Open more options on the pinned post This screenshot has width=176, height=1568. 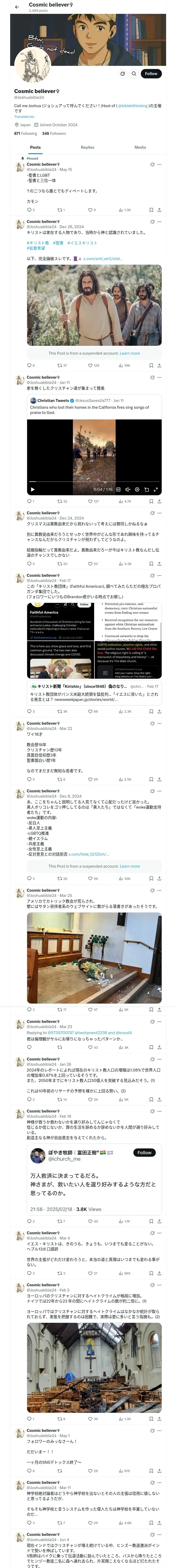[x=160, y=164]
